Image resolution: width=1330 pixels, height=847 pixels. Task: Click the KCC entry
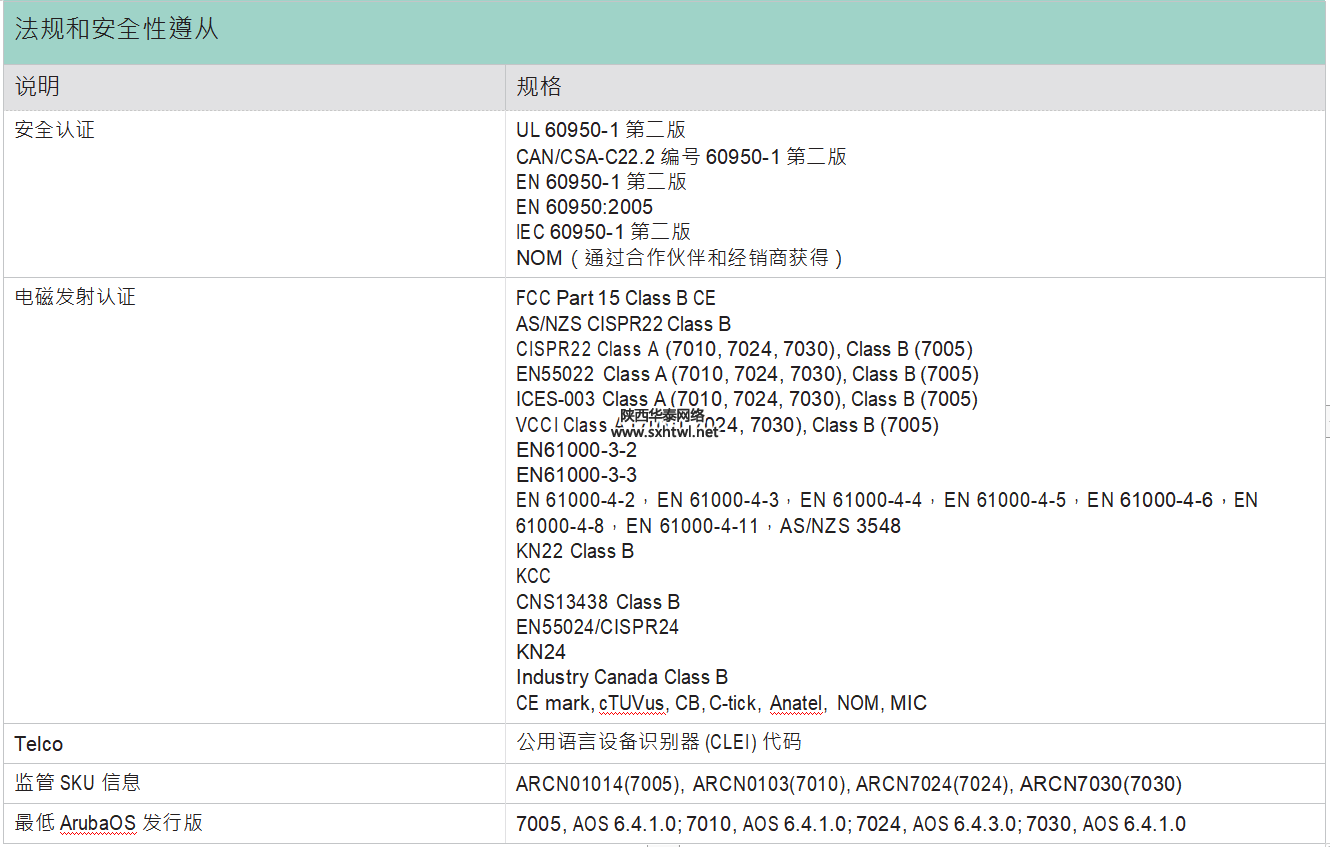click(x=533, y=576)
